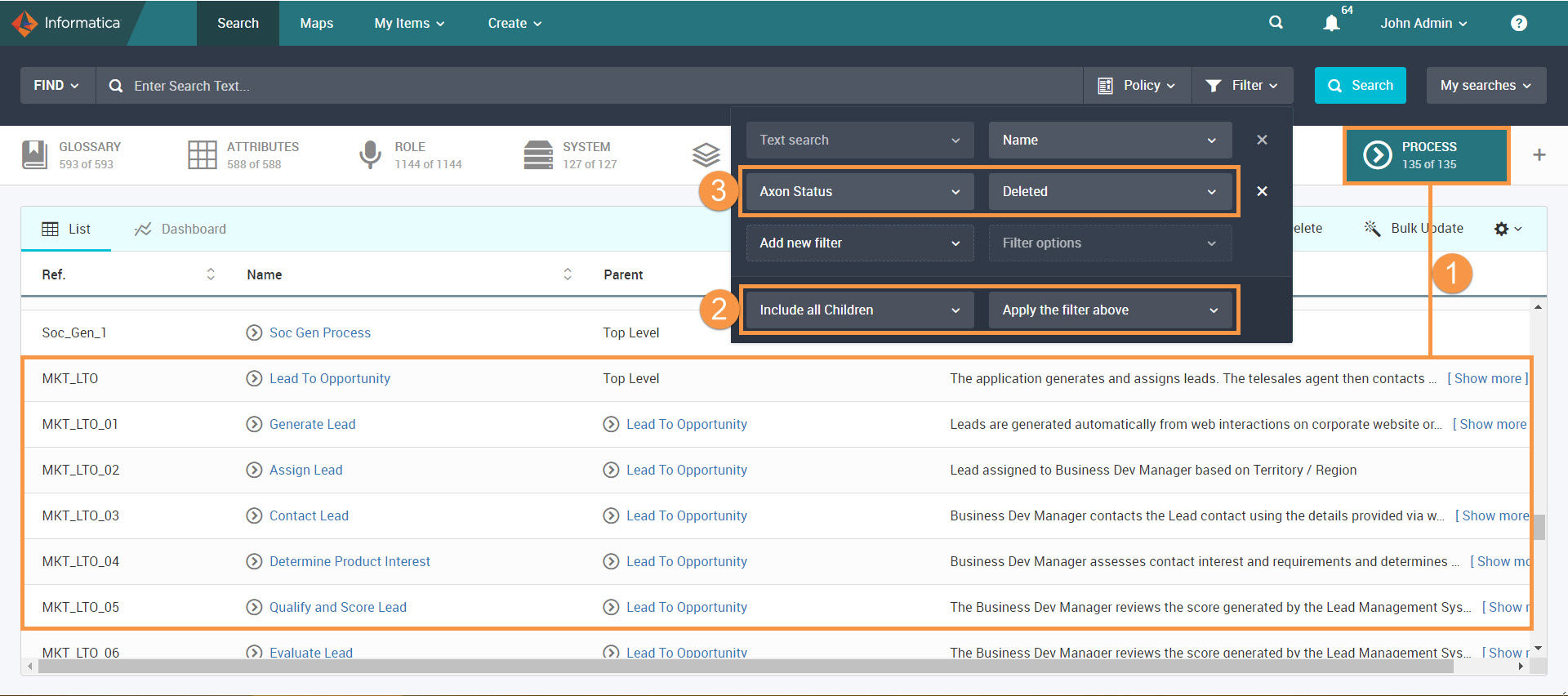Open the Add new filter dropdown
1568x696 pixels.
[x=860, y=243]
